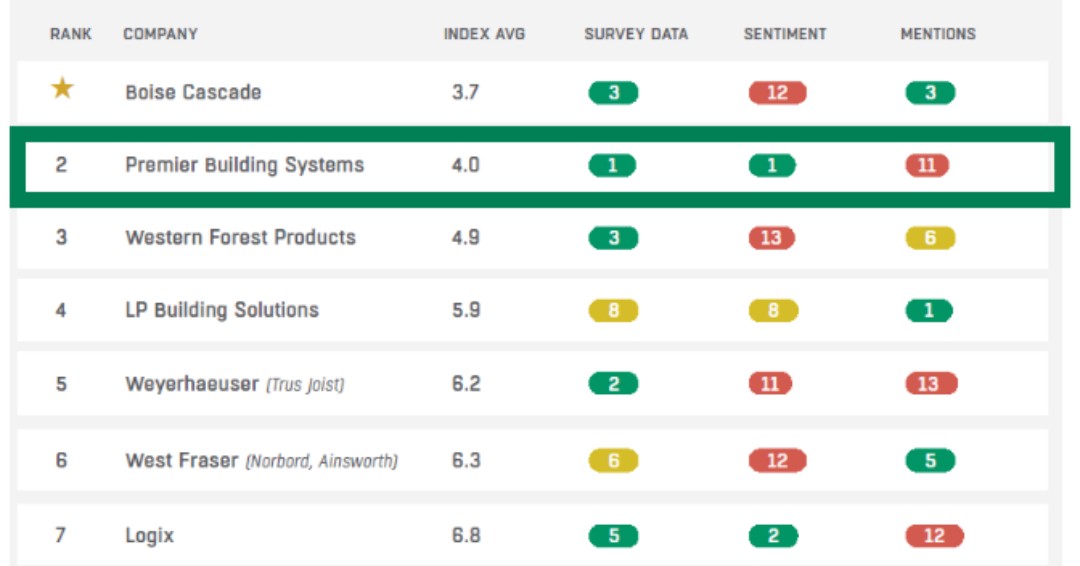Click the West Fraser company name
Viewport: 1080px width, 566px height.
tap(182, 460)
